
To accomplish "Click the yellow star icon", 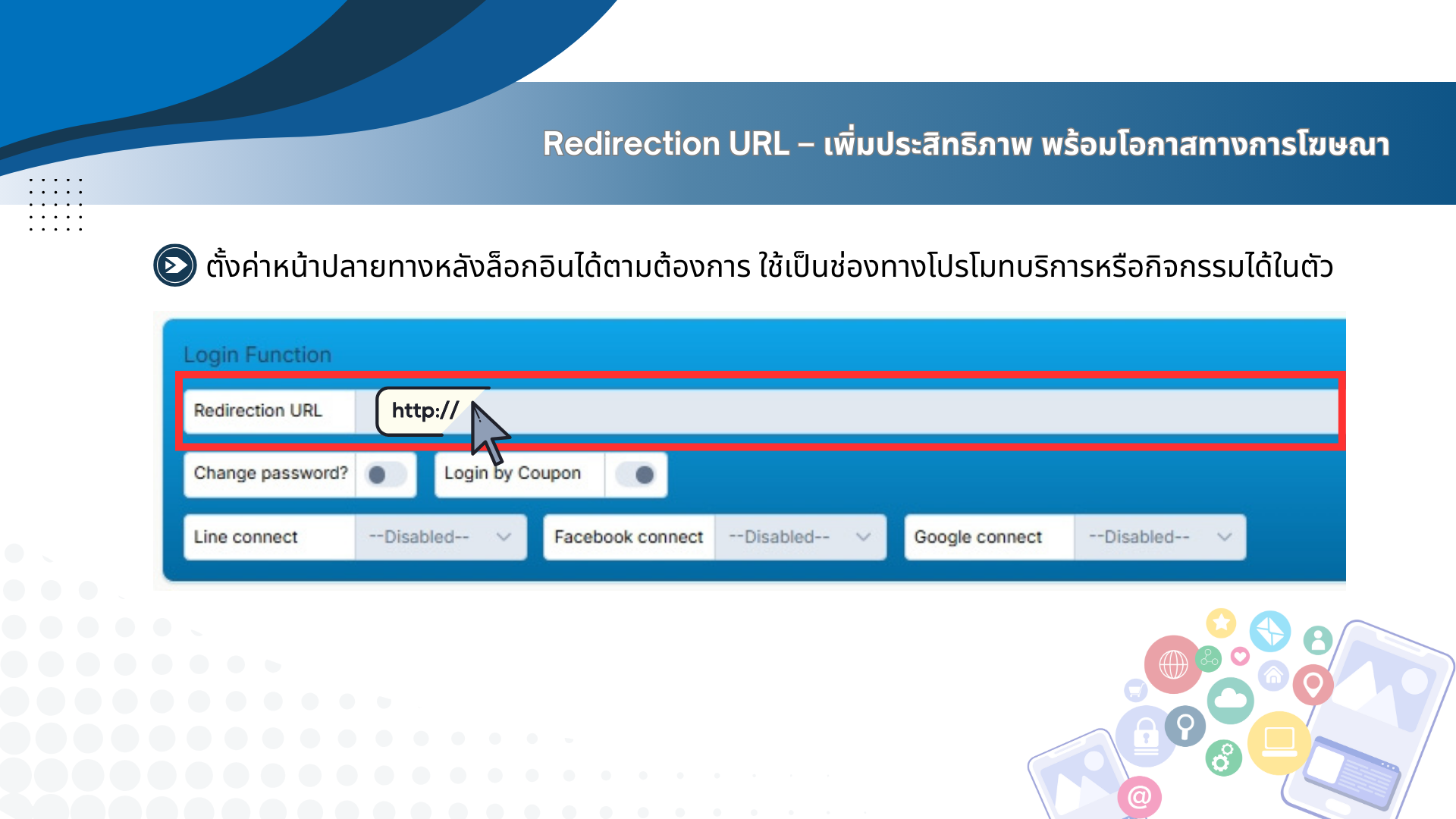I will (1221, 623).
